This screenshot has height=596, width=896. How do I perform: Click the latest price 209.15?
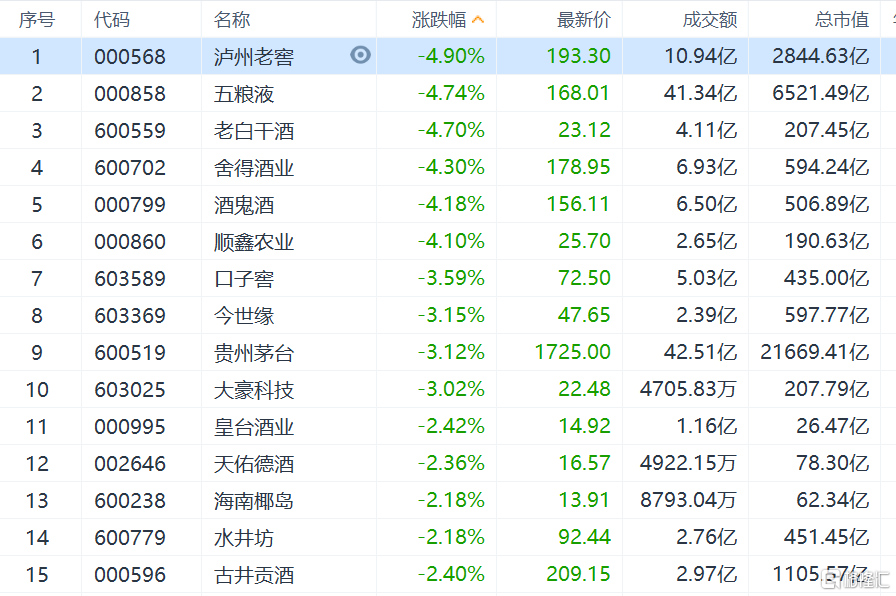point(579,574)
